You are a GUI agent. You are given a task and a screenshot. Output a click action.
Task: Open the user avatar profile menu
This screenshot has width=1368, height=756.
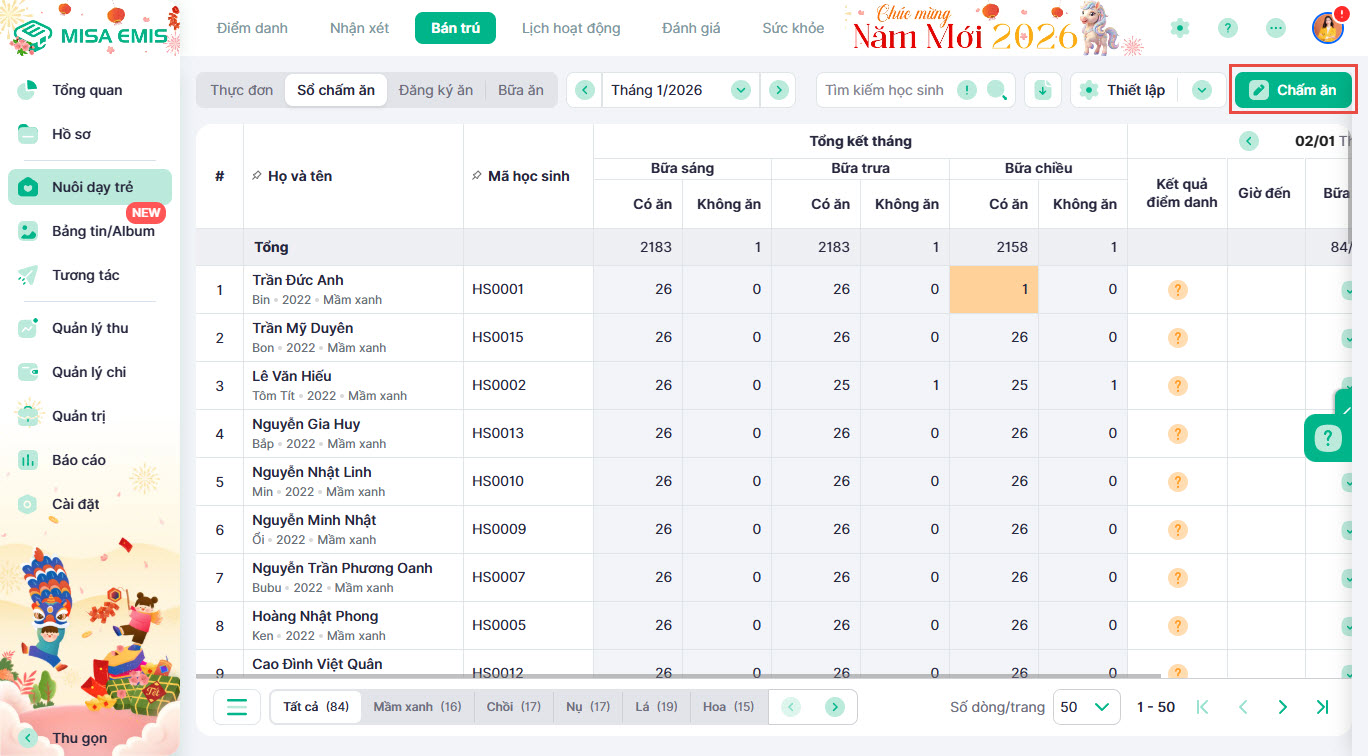(x=1327, y=28)
